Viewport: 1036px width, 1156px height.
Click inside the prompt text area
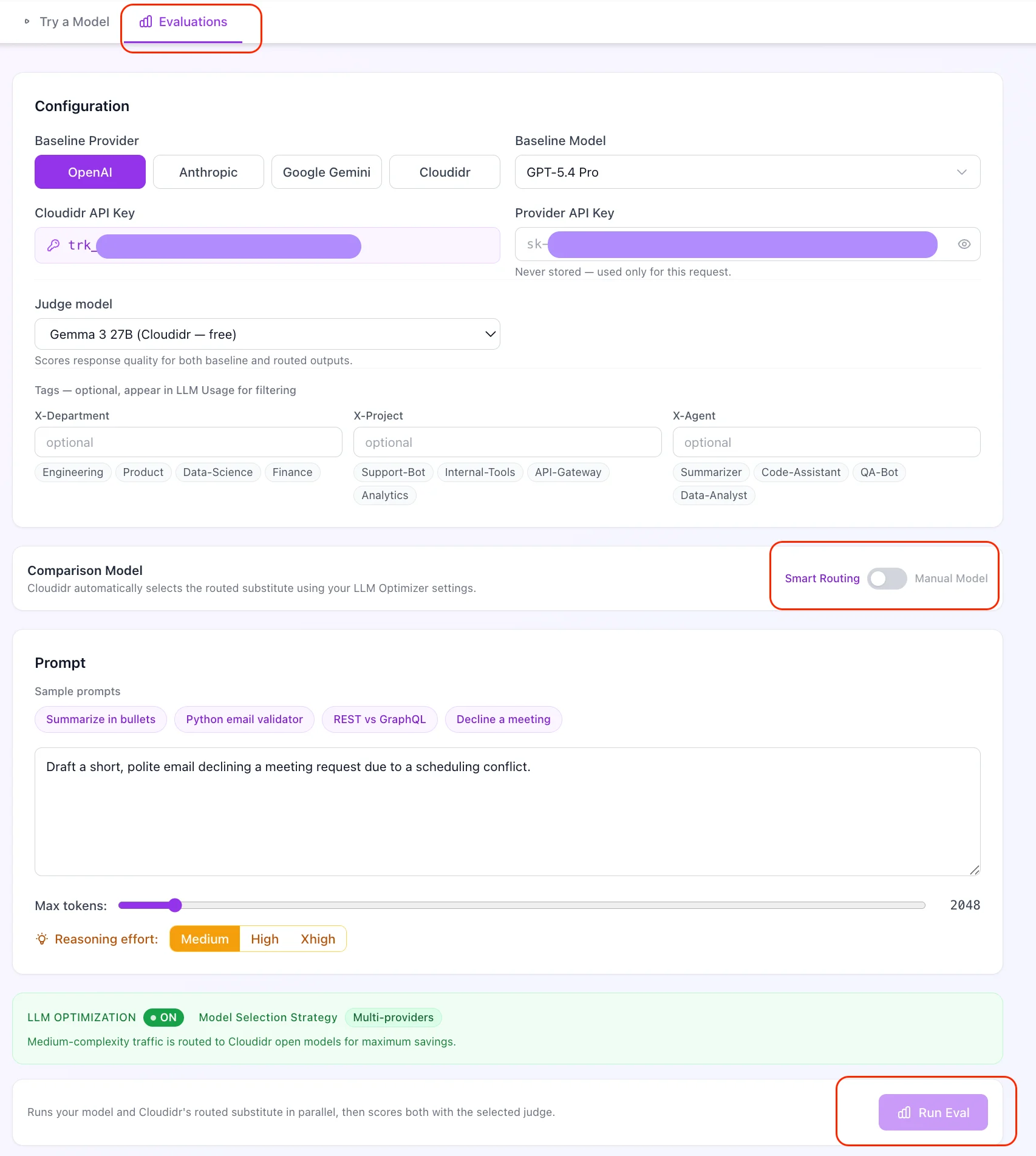(x=507, y=812)
